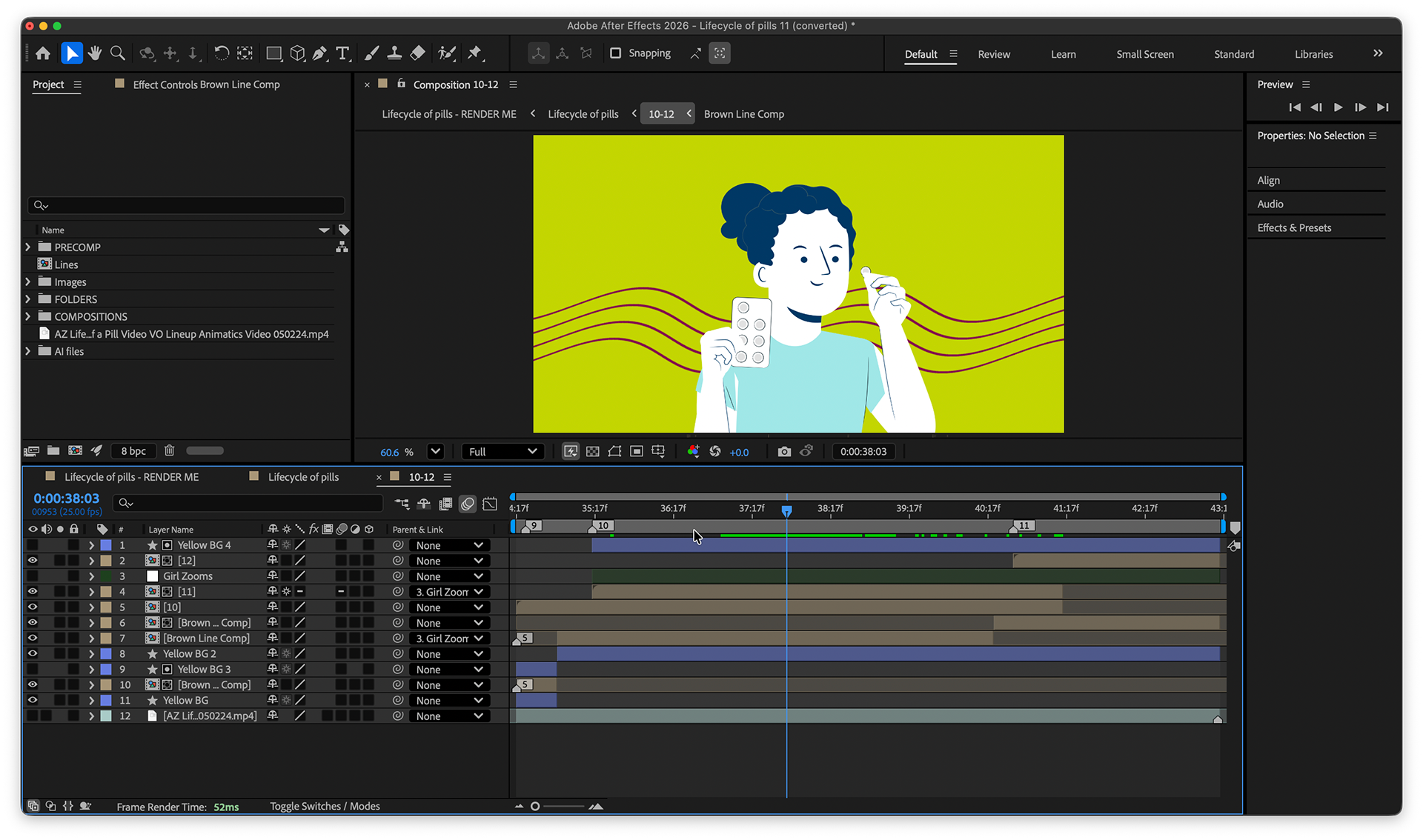Image resolution: width=1423 pixels, height=840 pixels.
Task: Switch to the Review workspace
Action: [993, 54]
